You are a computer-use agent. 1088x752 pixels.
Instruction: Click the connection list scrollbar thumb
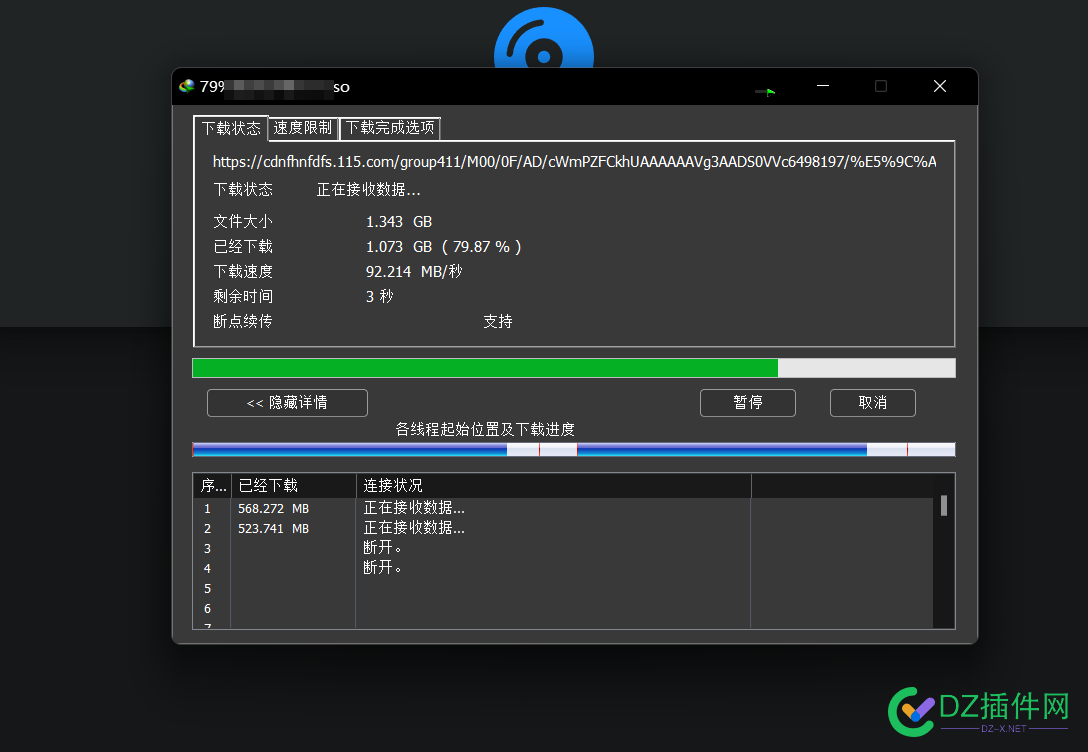tap(944, 505)
